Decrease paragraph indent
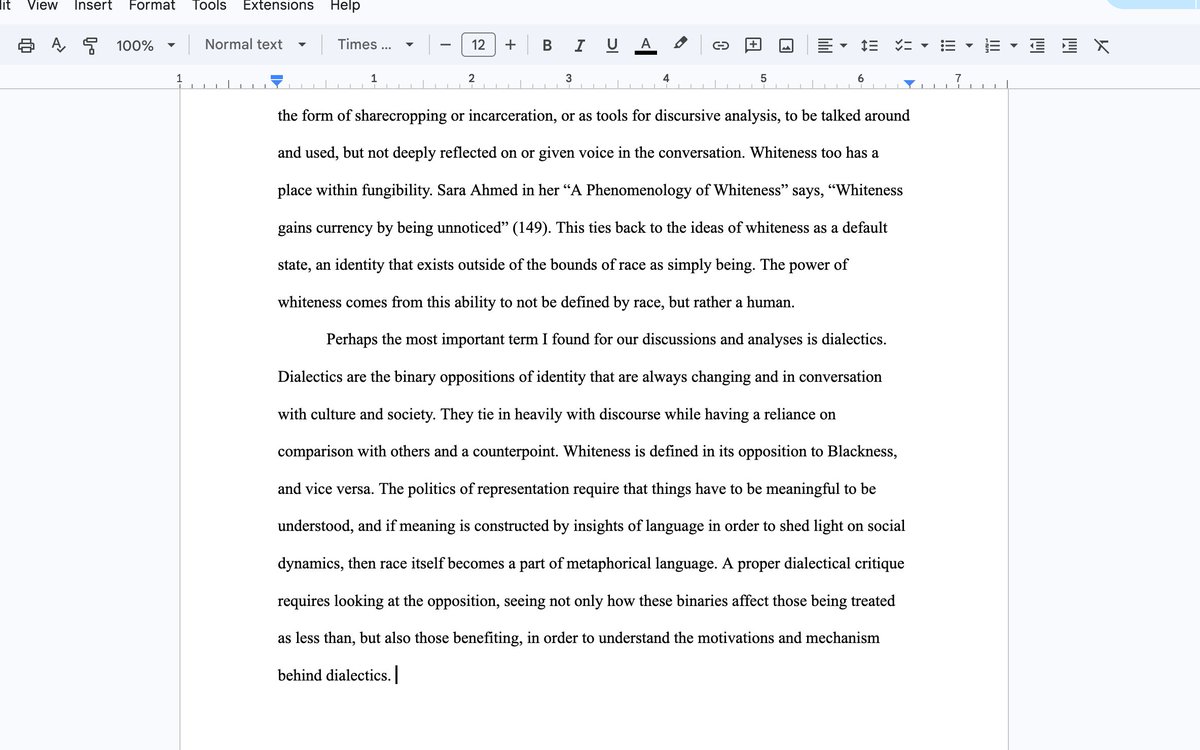The image size is (1200, 750). point(1038,45)
